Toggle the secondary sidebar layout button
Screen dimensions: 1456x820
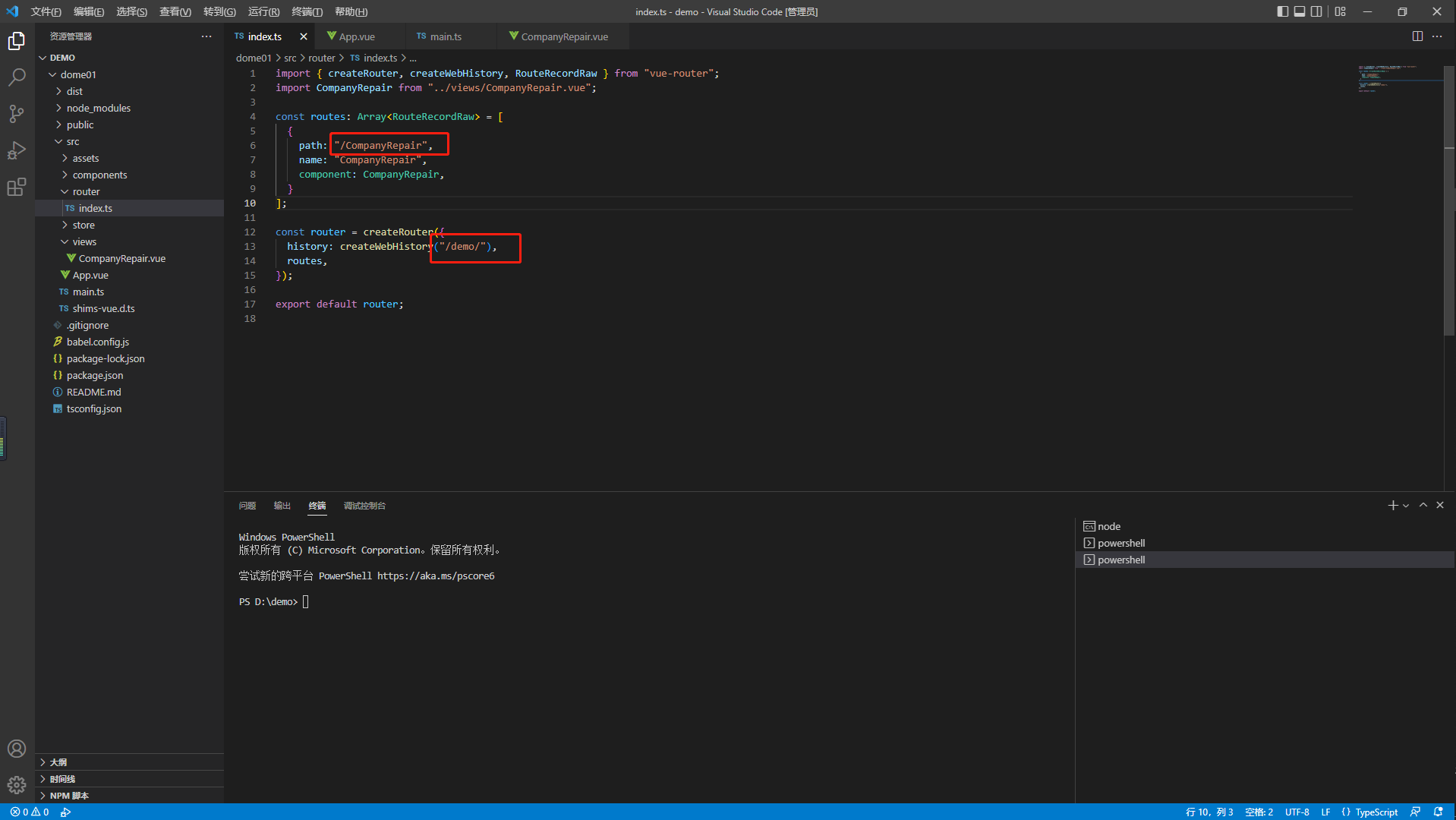[x=1316, y=11]
